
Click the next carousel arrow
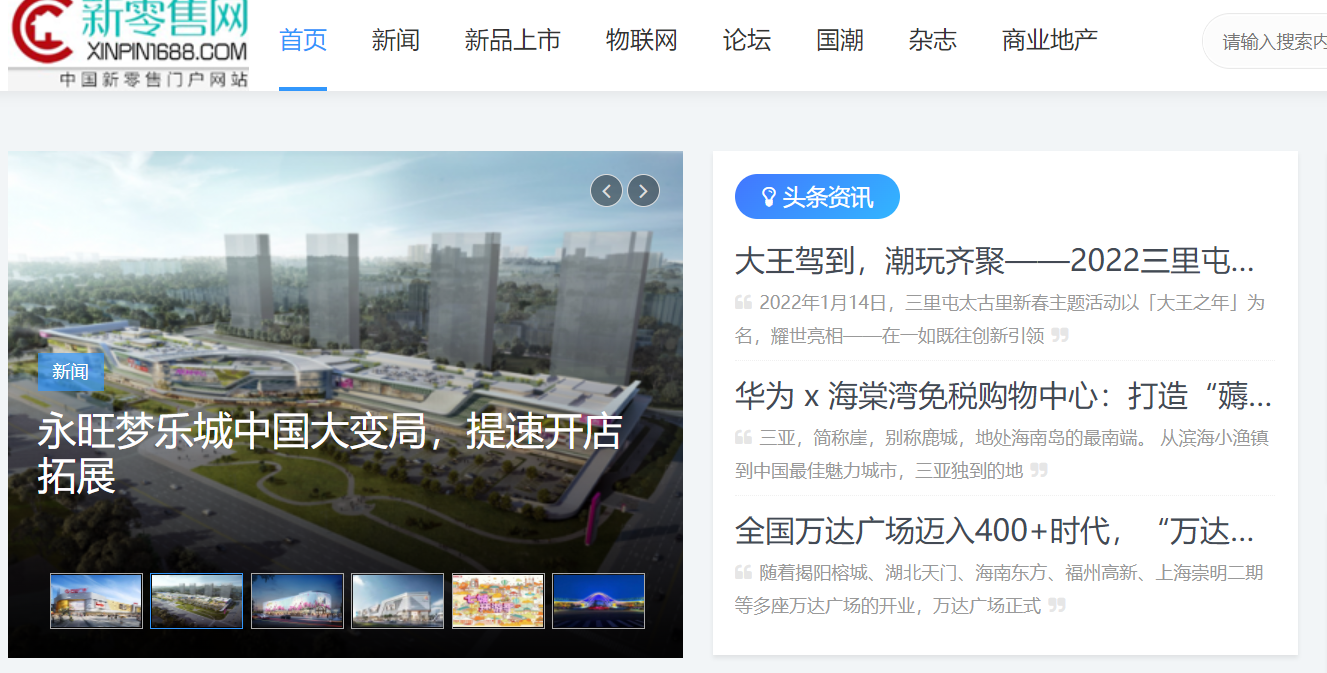642,190
